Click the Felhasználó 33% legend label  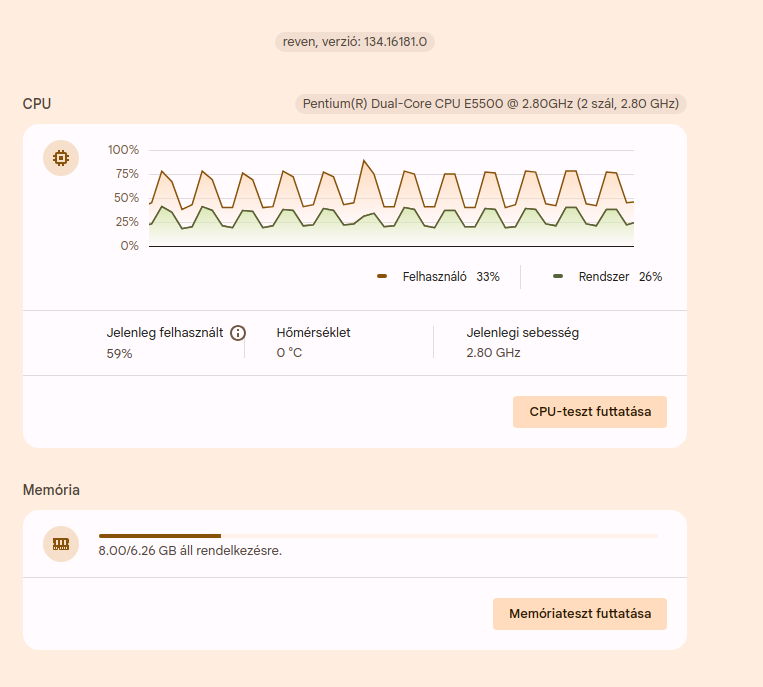[x=451, y=277]
